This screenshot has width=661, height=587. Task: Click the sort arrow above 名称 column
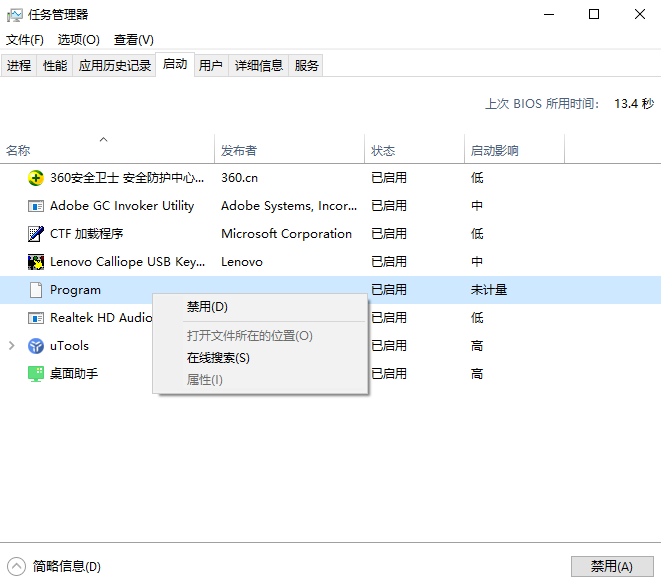103,139
